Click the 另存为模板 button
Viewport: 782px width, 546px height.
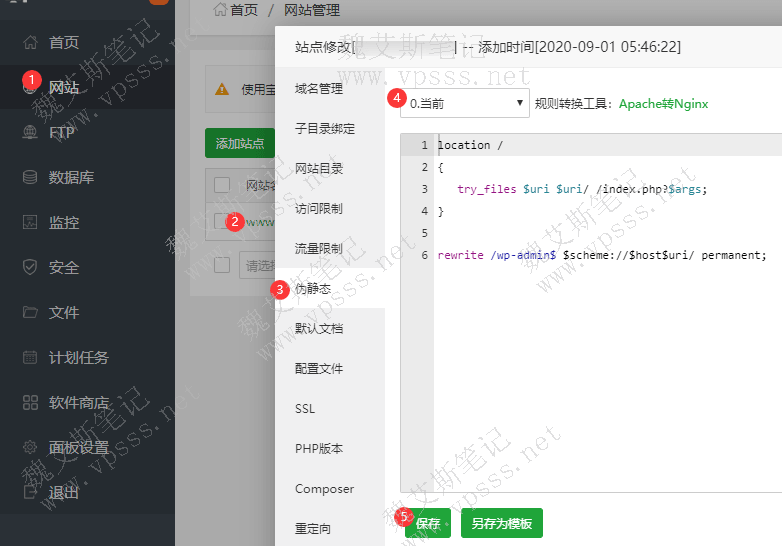[x=501, y=523]
